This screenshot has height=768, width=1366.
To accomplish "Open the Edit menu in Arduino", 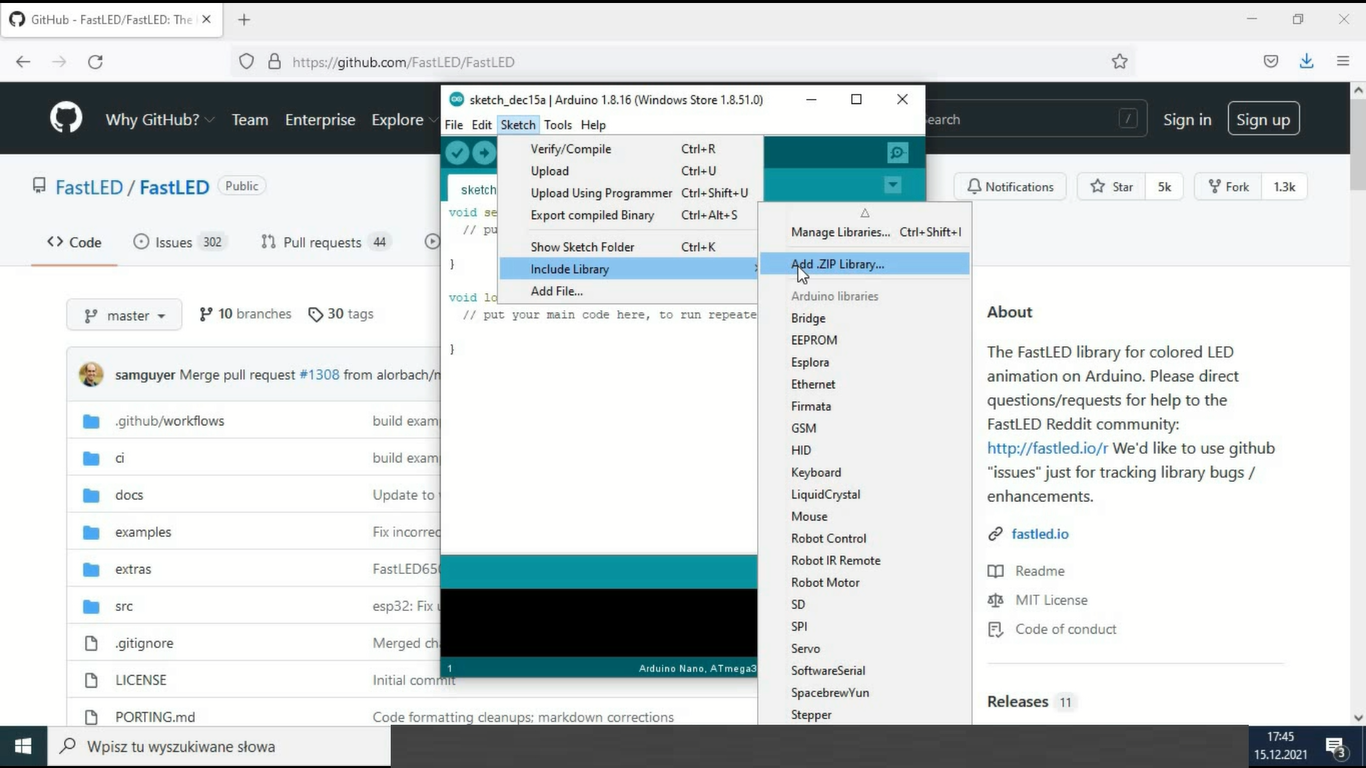I will (482, 125).
